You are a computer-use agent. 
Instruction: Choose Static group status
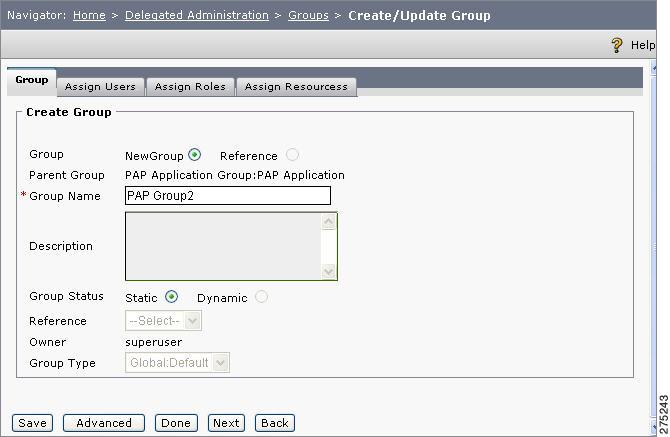[x=171, y=297]
